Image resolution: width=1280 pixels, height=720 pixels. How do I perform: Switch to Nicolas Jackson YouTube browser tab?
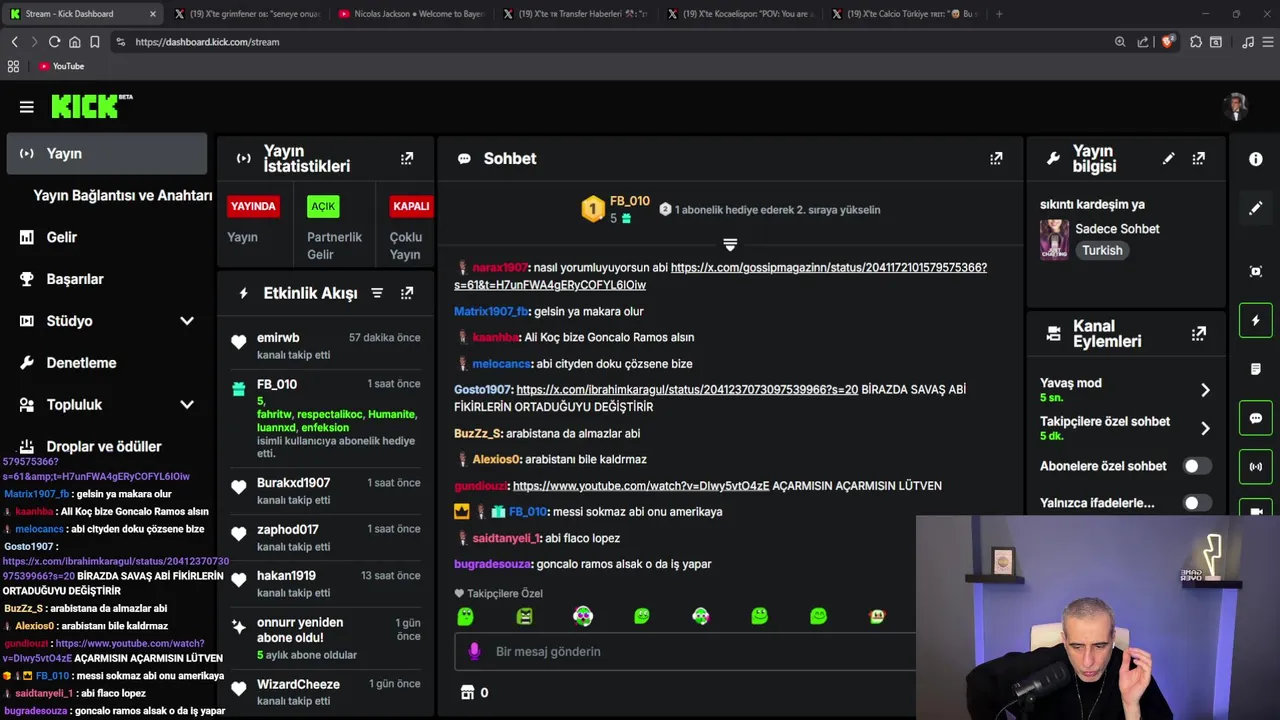[x=409, y=14]
